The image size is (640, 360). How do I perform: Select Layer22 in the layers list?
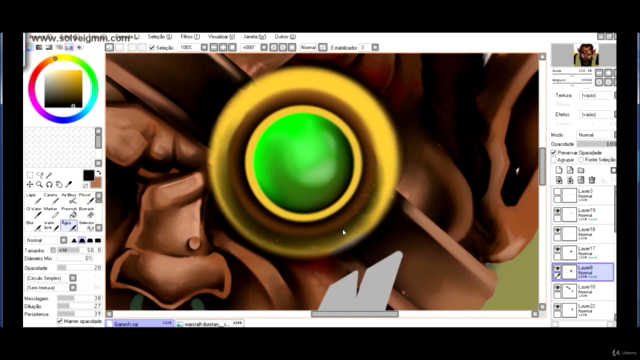[583, 310]
